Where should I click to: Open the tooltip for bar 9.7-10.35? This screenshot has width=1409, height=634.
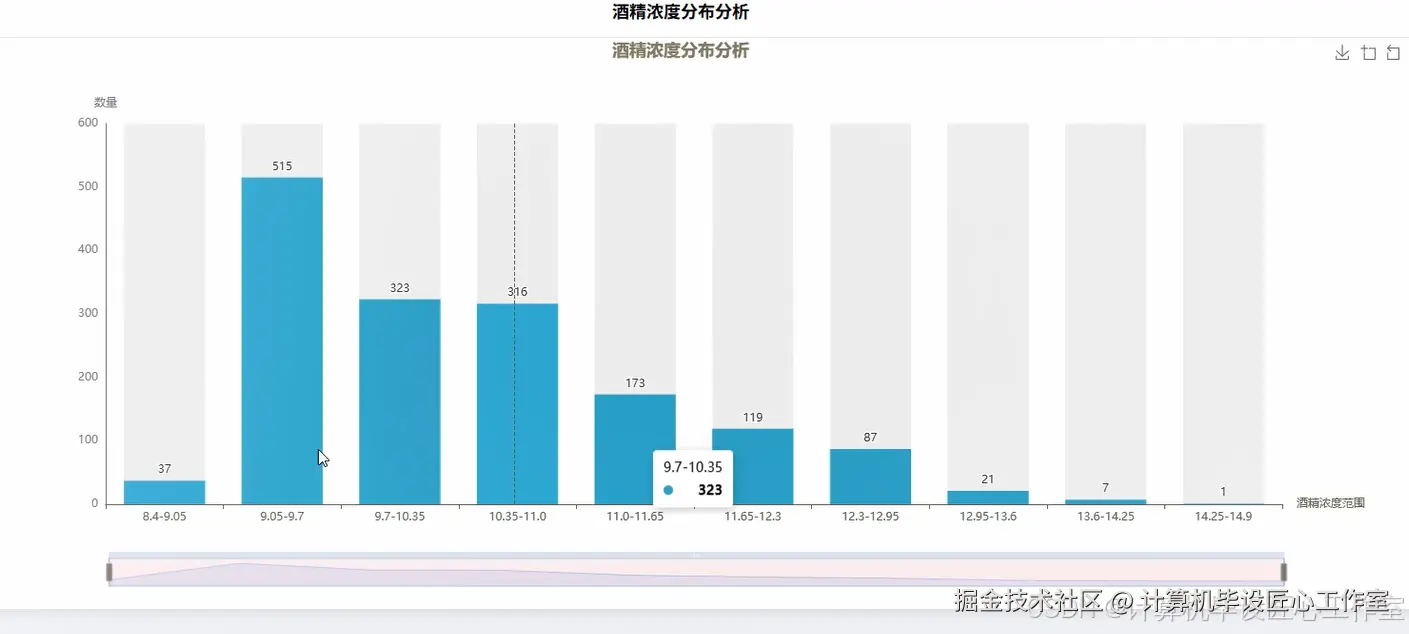pos(399,400)
